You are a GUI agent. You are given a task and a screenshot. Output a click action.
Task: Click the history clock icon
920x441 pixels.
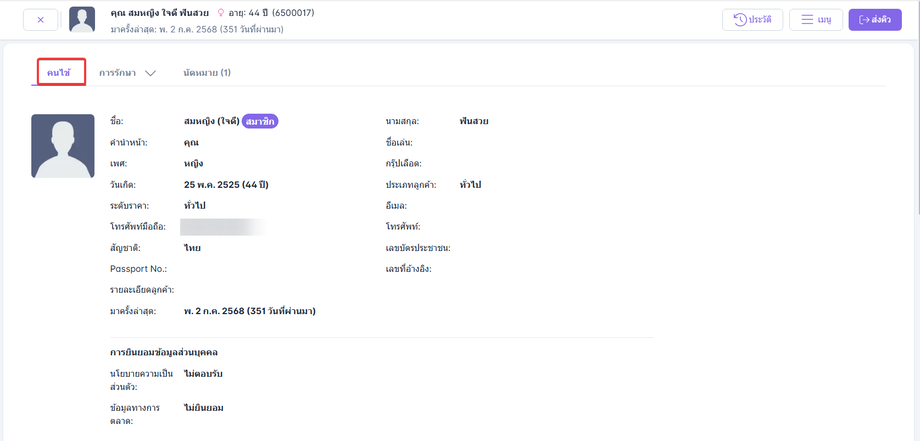point(740,20)
